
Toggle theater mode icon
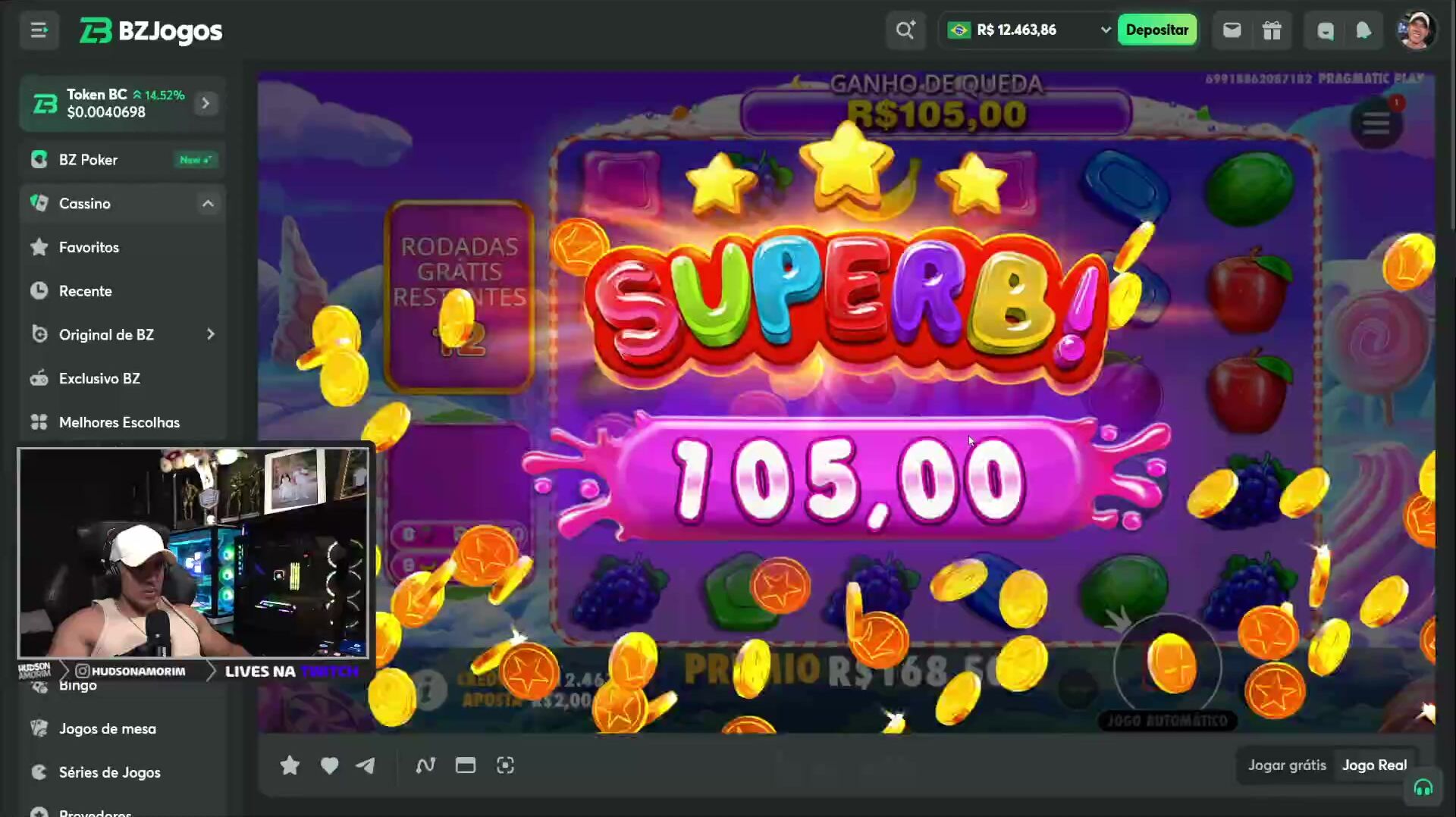coord(466,765)
